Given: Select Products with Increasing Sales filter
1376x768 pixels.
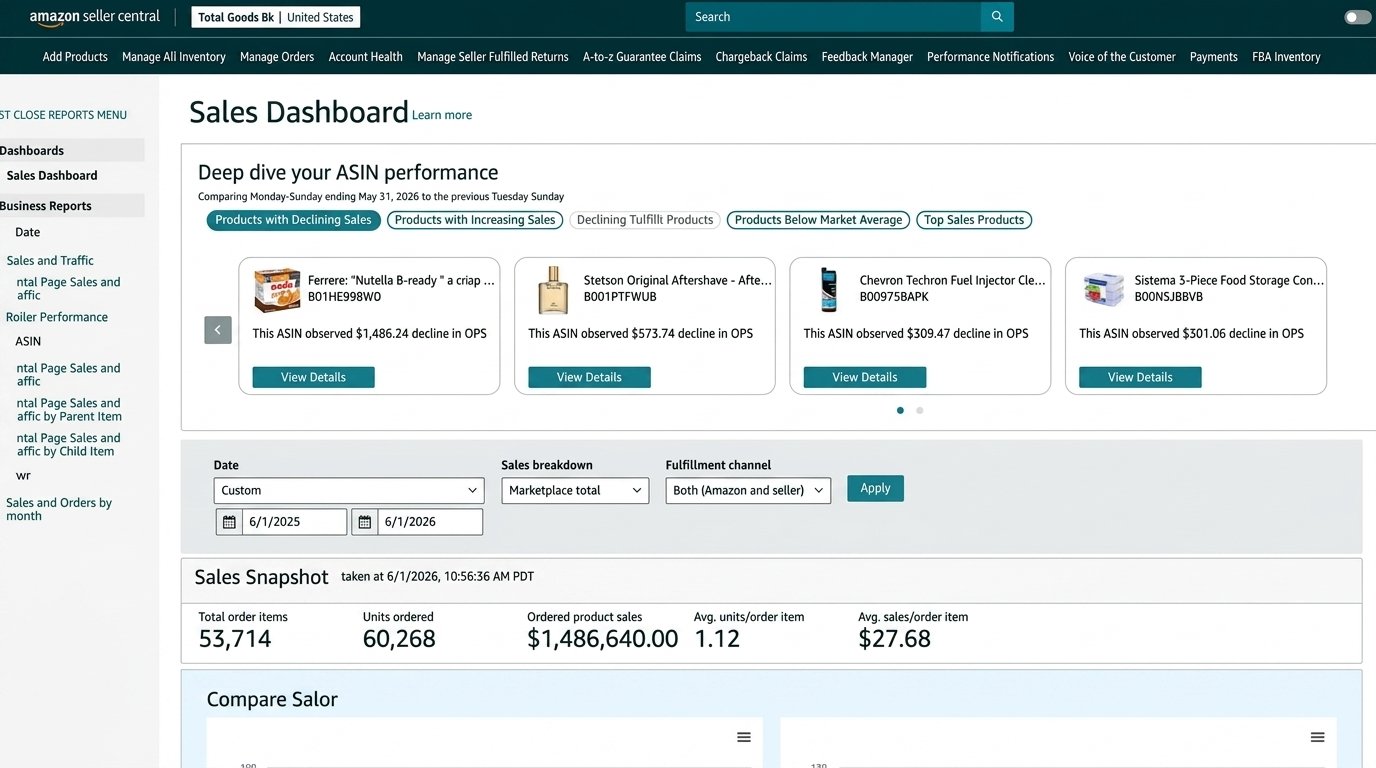Looking at the screenshot, I should 475,220.
